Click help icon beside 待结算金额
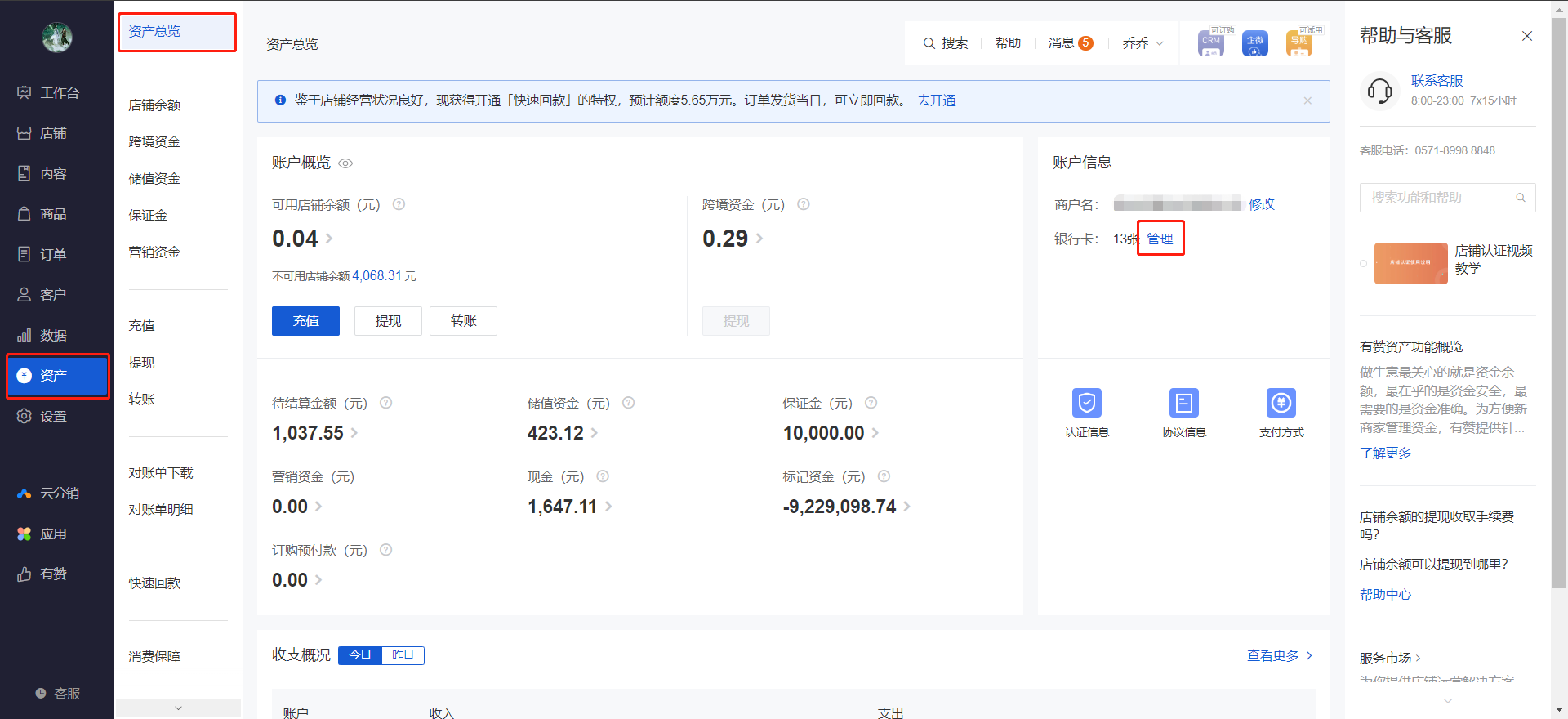Screen dimensions: 1568x719 pyautogui.click(x=386, y=403)
